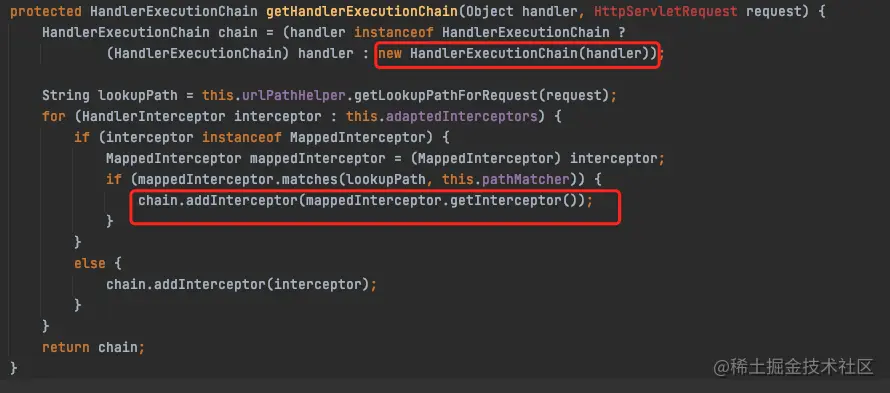Screen dimensions: 890x393
Task: Click 'chain.addInterceptor(interceptor)' in else block
Action: 238,284
